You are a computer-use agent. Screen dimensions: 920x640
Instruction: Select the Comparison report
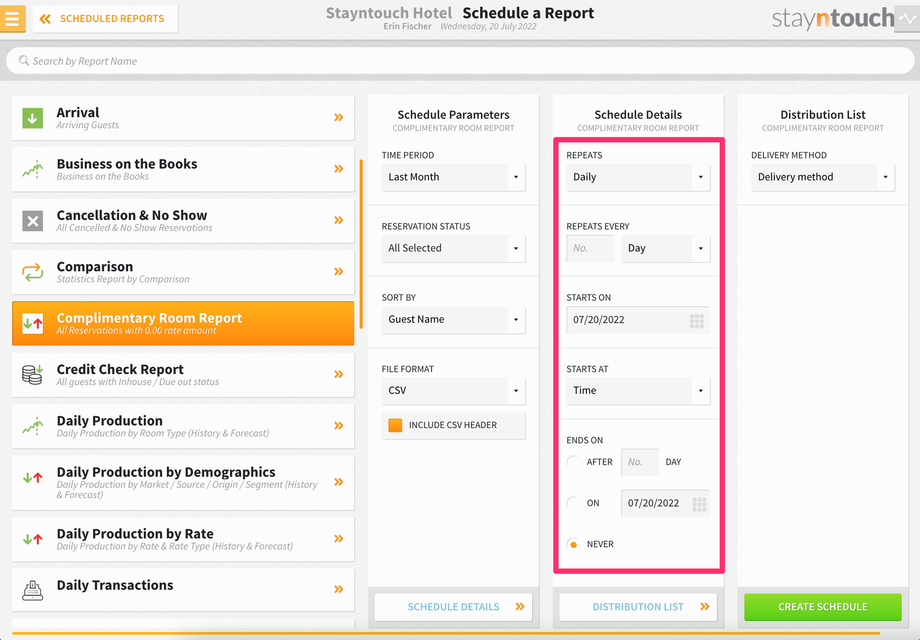click(183, 272)
